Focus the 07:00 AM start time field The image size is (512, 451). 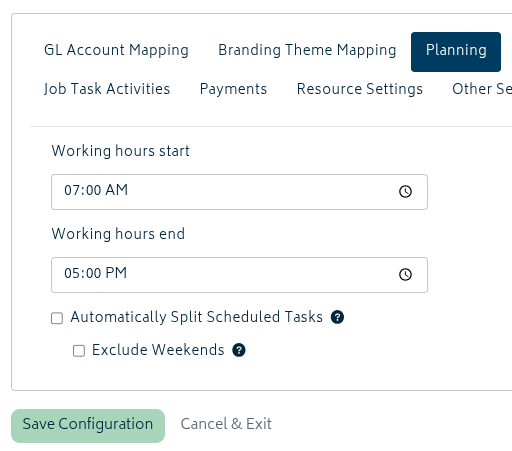pos(239,192)
